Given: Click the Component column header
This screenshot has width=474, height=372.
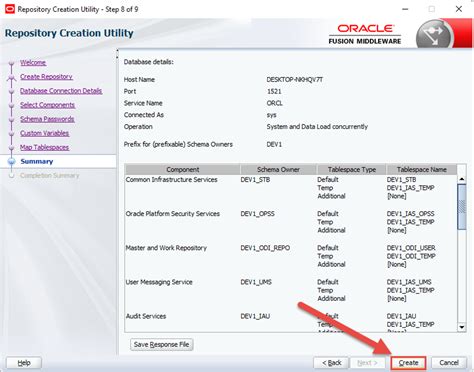Looking at the screenshot, I should coord(183,169).
